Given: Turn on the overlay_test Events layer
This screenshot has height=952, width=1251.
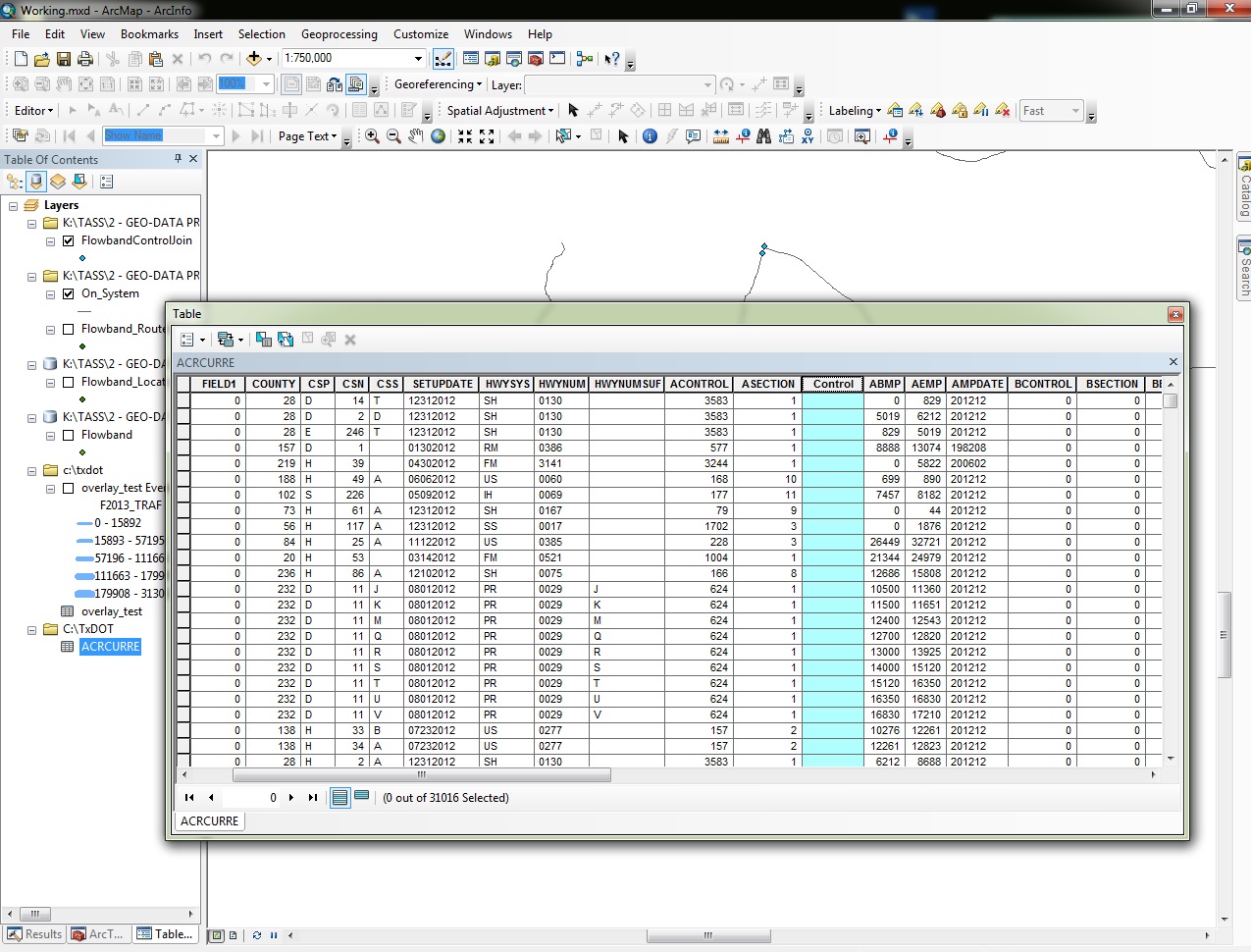Looking at the screenshot, I should pyautogui.click(x=69, y=489).
